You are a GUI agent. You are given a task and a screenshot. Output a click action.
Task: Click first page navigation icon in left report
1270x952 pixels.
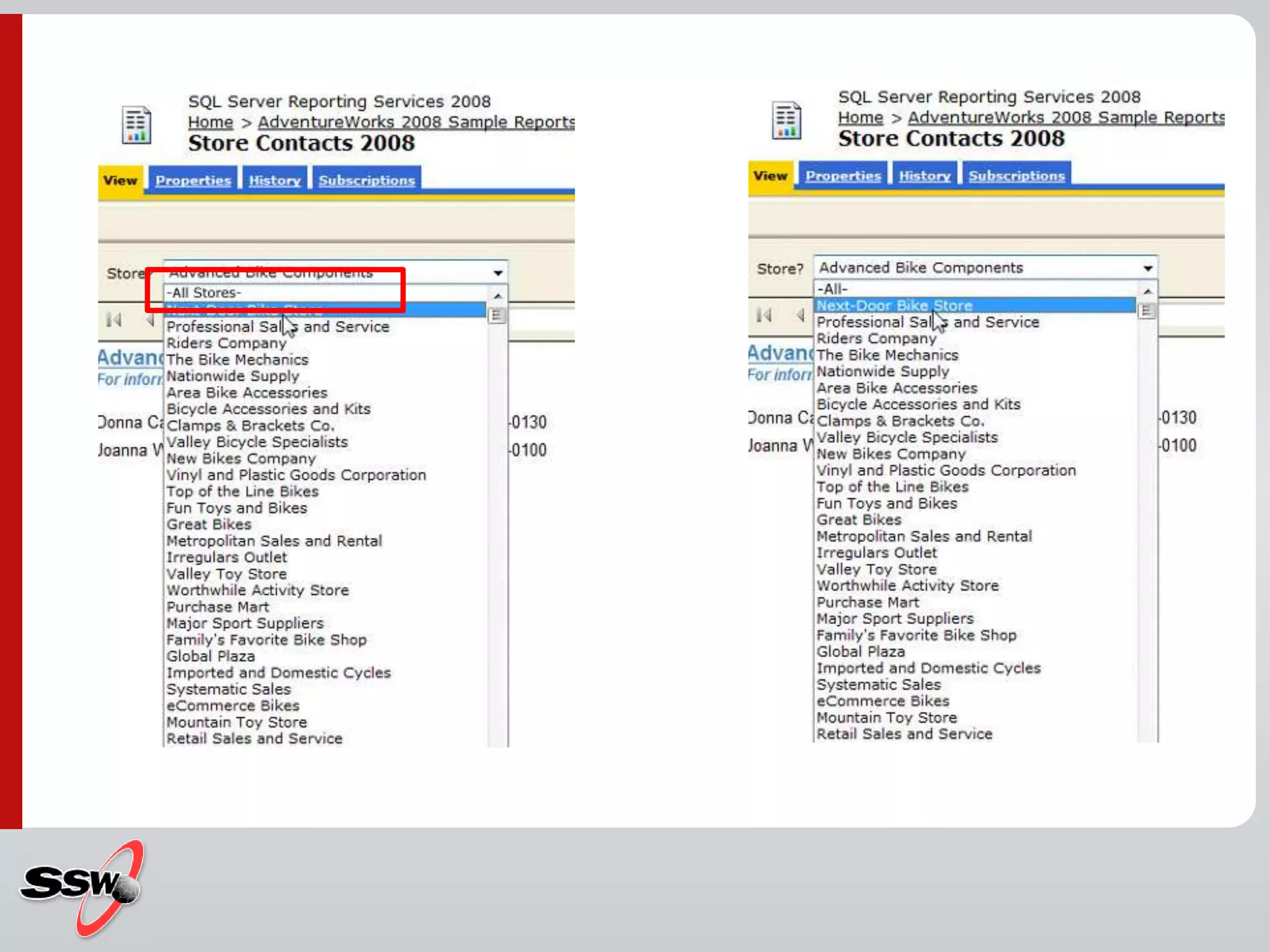(114, 320)
